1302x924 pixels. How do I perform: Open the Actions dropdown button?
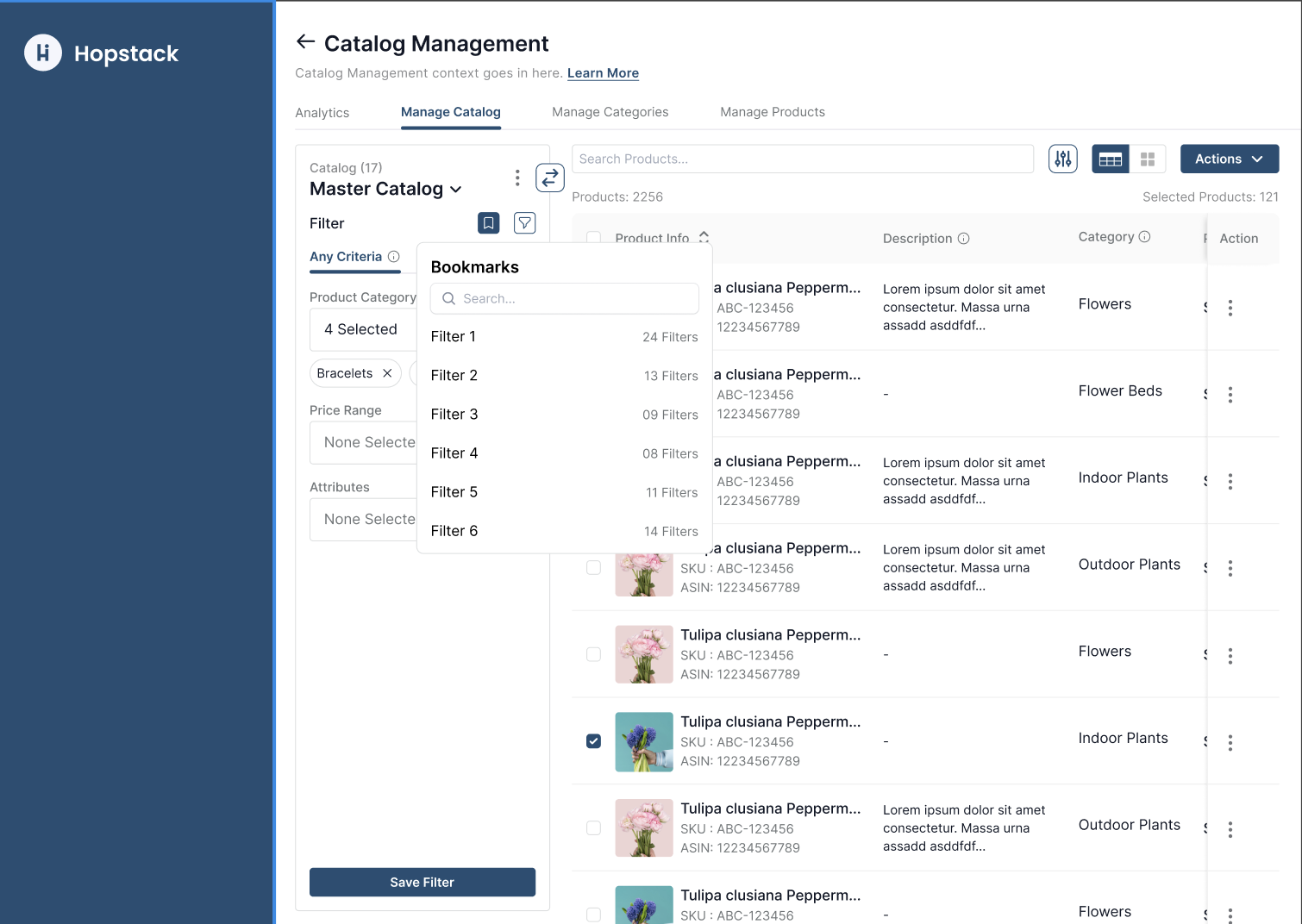(1229, 159)
